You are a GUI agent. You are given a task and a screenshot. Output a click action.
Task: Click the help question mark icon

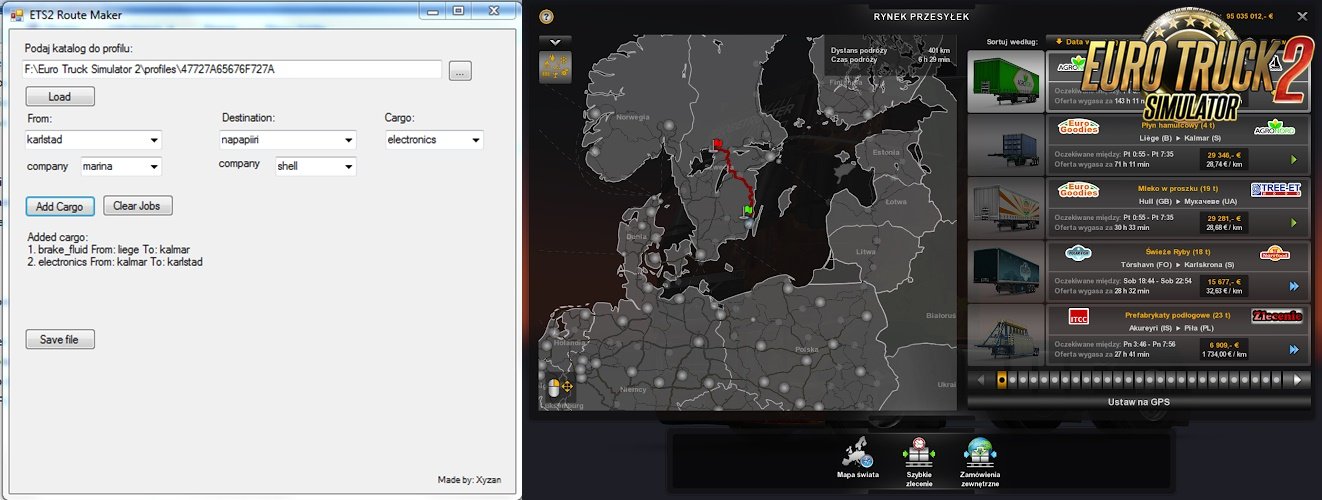[546, 16]
